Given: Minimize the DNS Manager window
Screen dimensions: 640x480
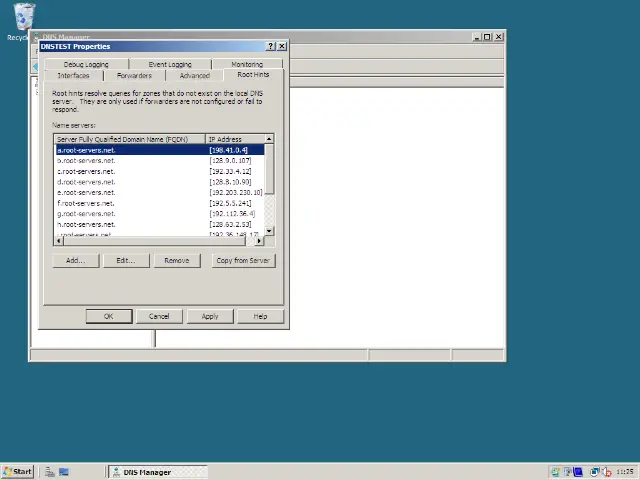Looking at the screenshot, I should pos(477,37).
